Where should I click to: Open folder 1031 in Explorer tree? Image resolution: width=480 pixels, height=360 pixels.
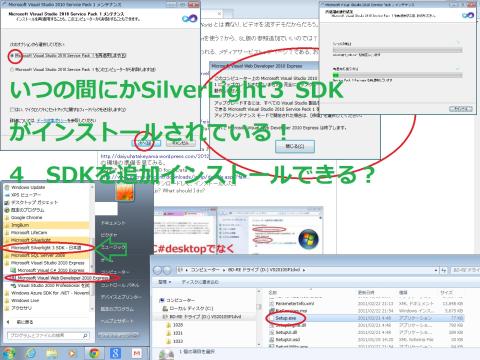pyautogui.click(x=174, y=333)
